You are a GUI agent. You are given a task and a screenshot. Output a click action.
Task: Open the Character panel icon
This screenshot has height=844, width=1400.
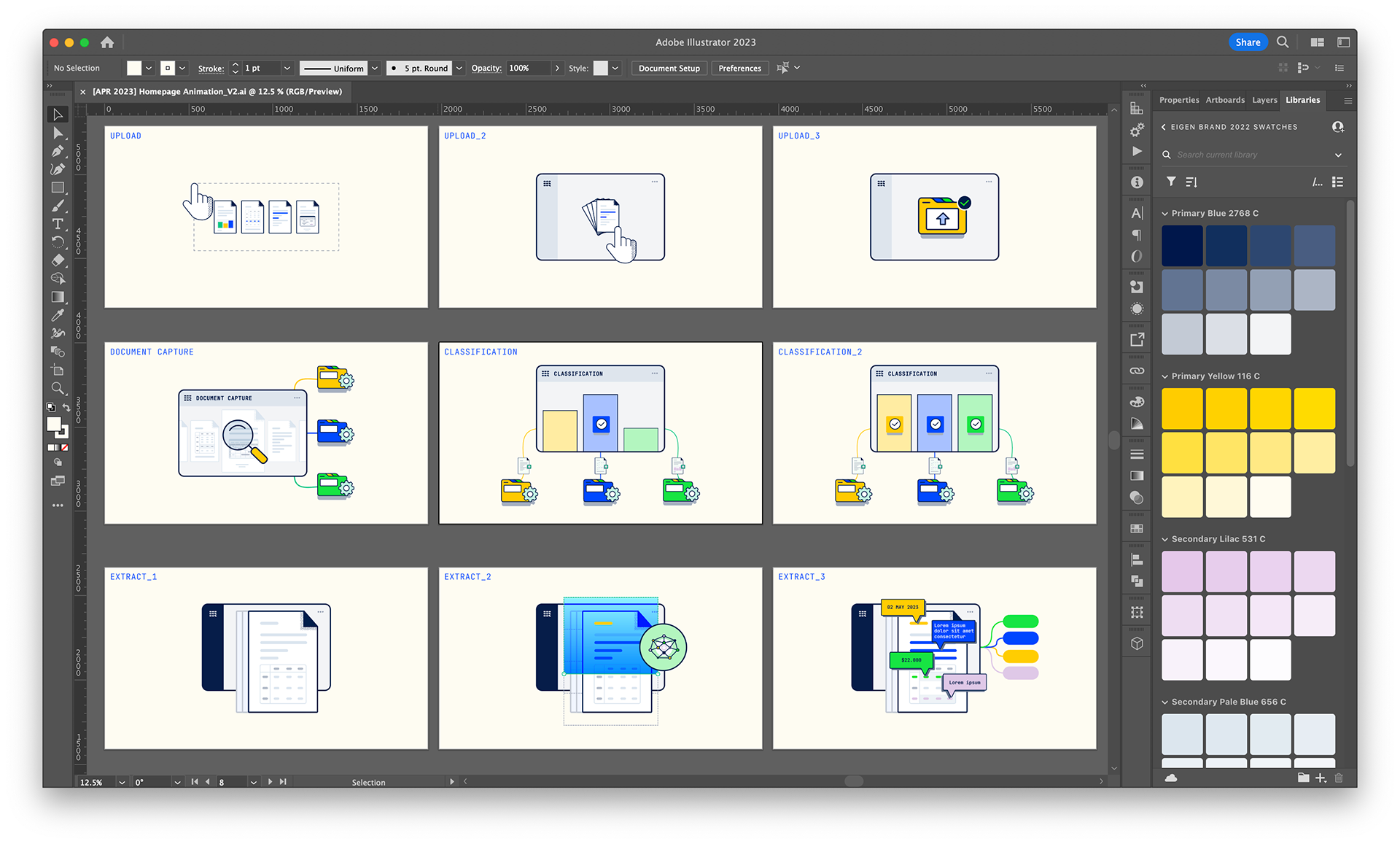pos(1137,213)
